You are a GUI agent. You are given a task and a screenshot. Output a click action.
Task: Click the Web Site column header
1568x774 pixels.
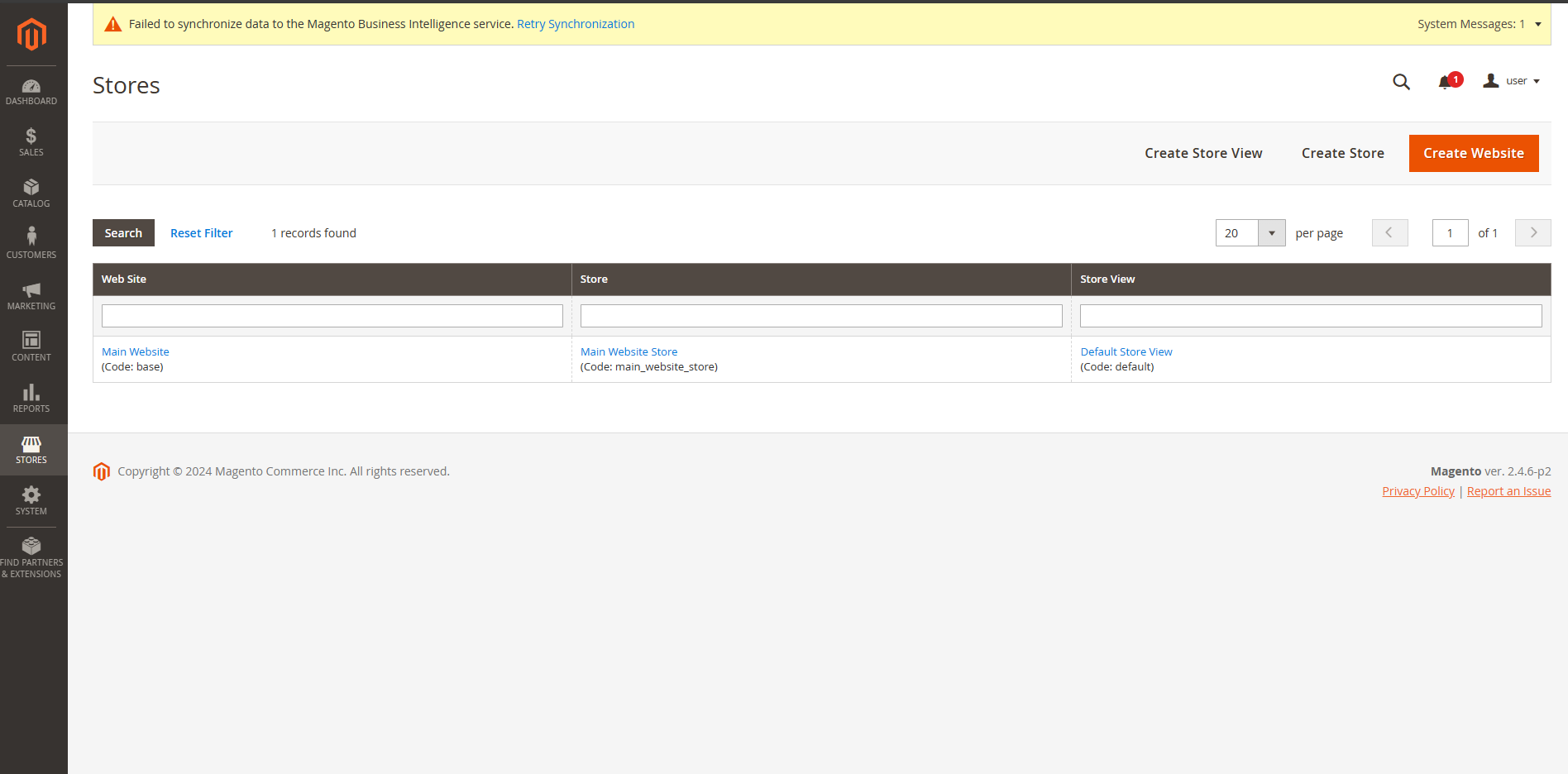(332, 279)
